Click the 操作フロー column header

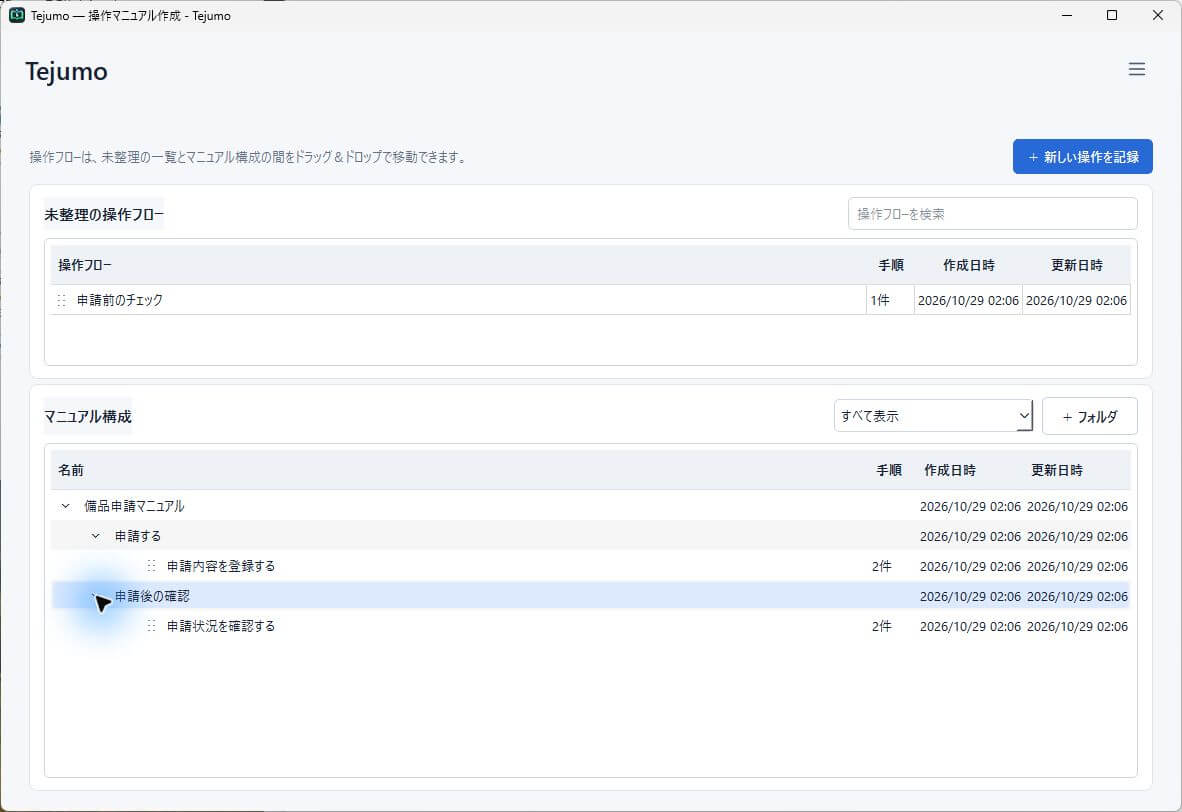click(x=85, y=265)
